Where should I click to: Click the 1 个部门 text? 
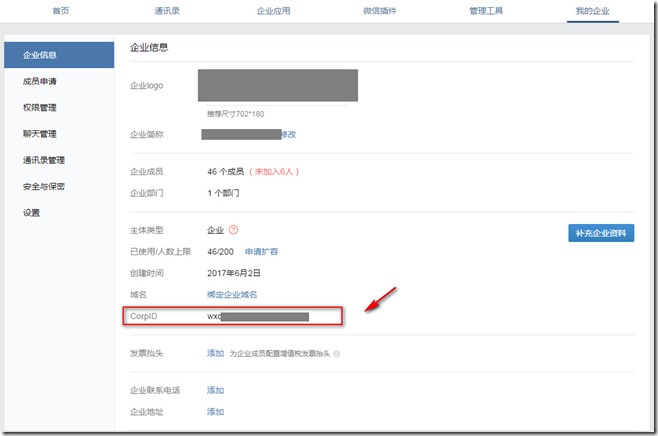point(223,193)
